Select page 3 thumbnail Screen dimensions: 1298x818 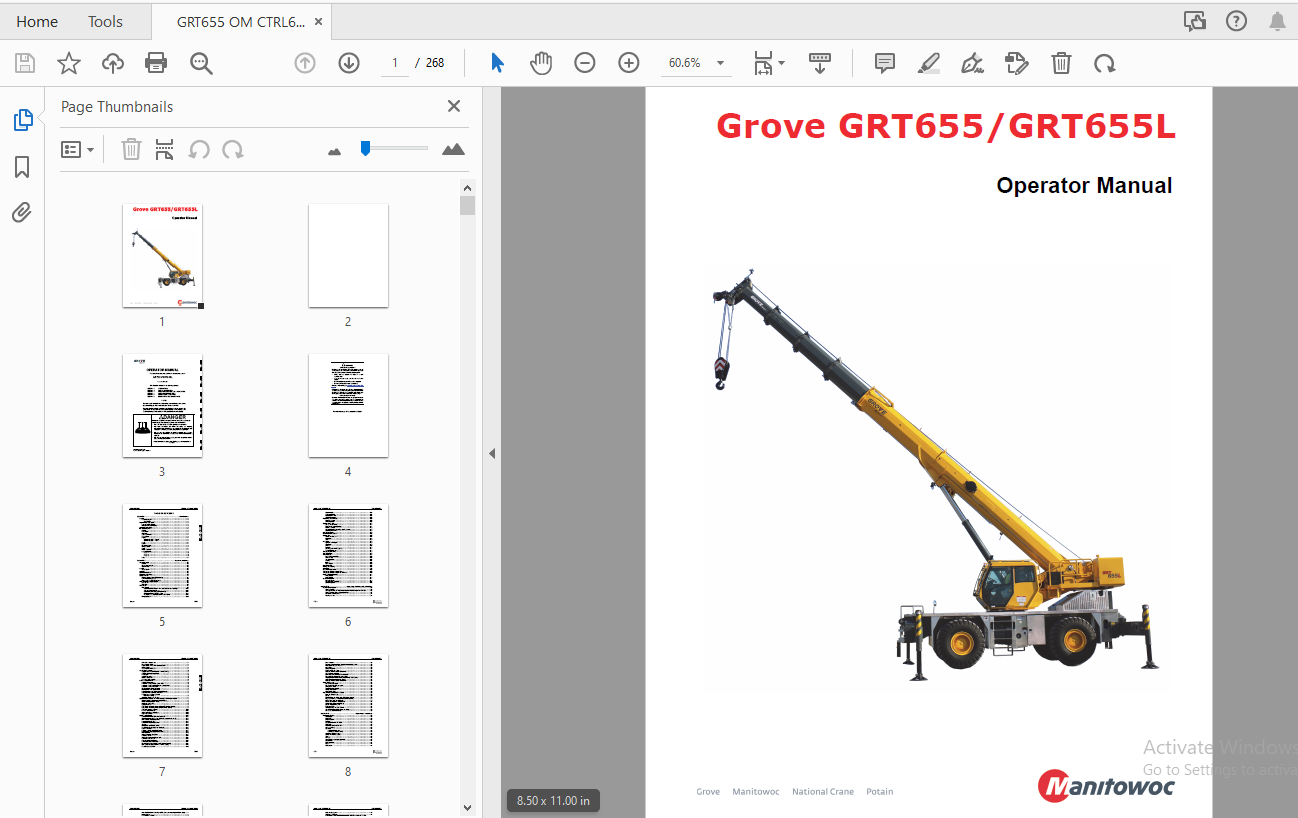point(163,406)
